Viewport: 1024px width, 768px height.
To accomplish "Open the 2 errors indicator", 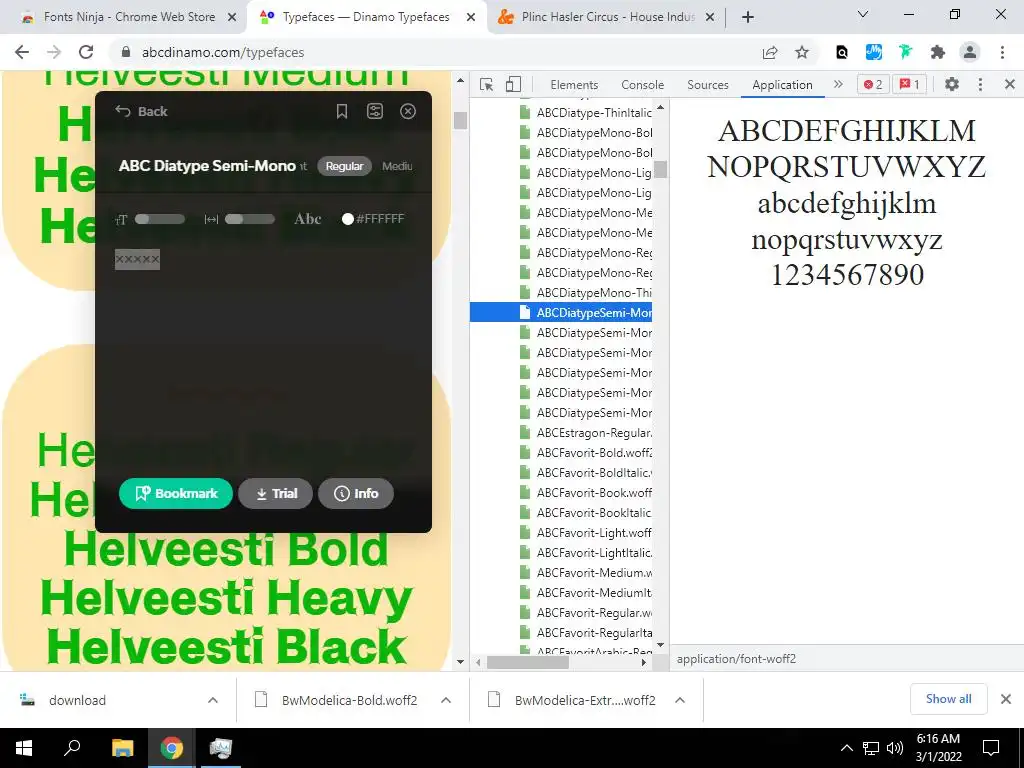I will pyautogui.click(x=873, y=84).
